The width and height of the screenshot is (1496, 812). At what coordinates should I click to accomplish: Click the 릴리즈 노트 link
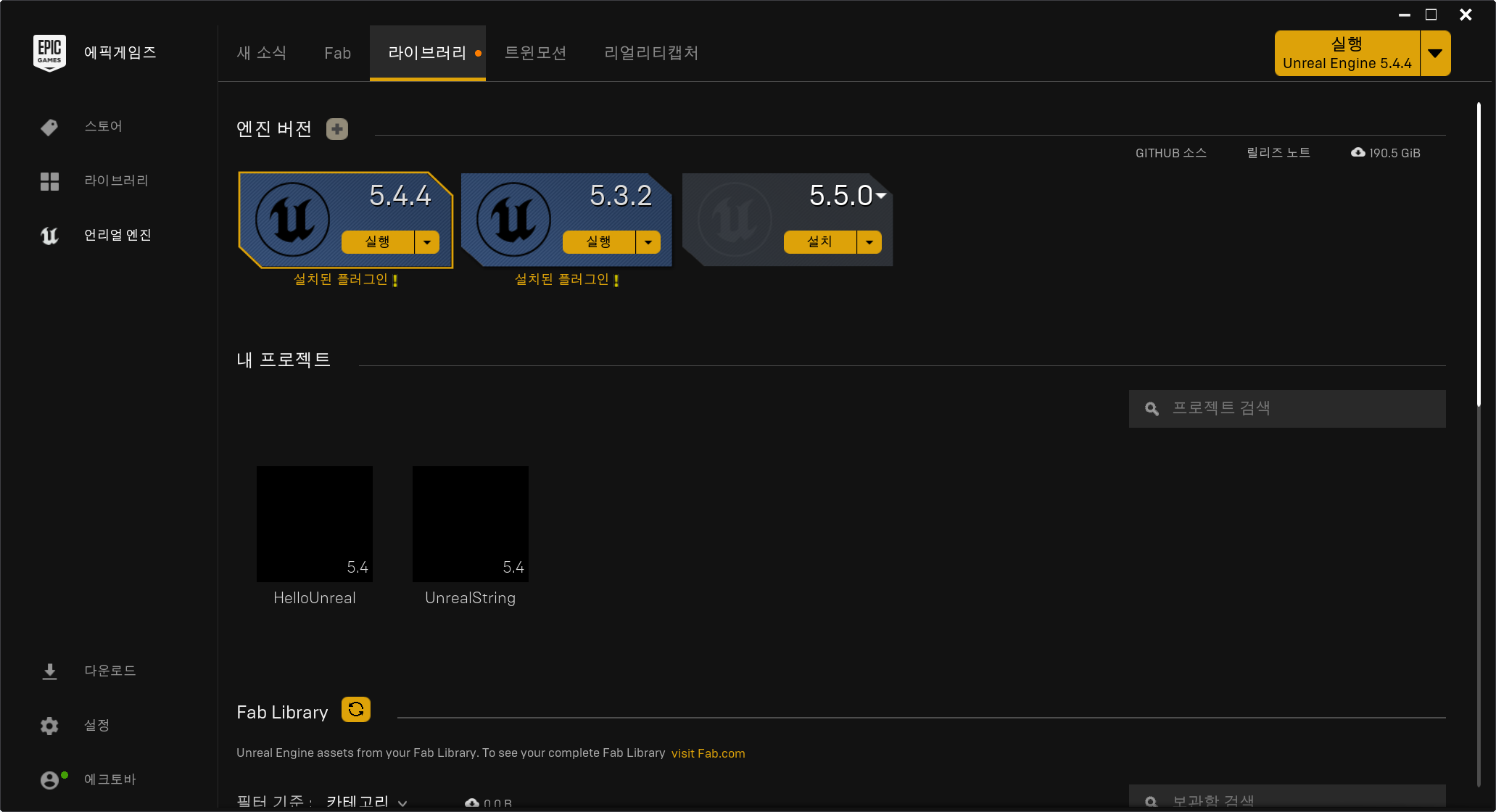pos(1278,153)
